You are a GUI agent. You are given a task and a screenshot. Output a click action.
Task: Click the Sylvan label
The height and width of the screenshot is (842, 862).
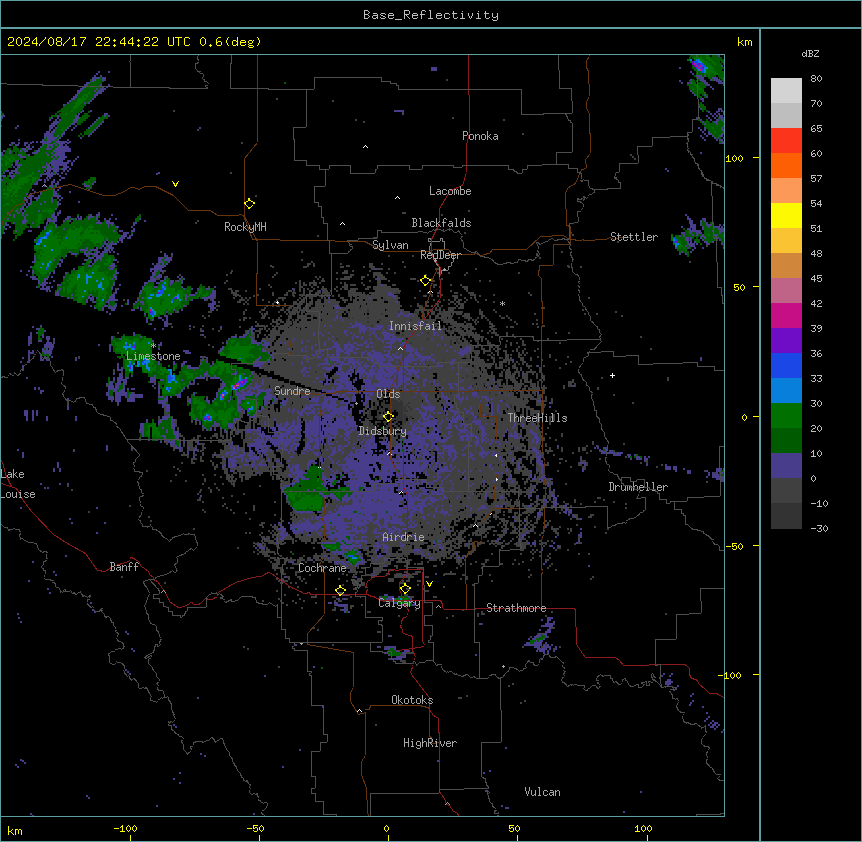point(390,245)
